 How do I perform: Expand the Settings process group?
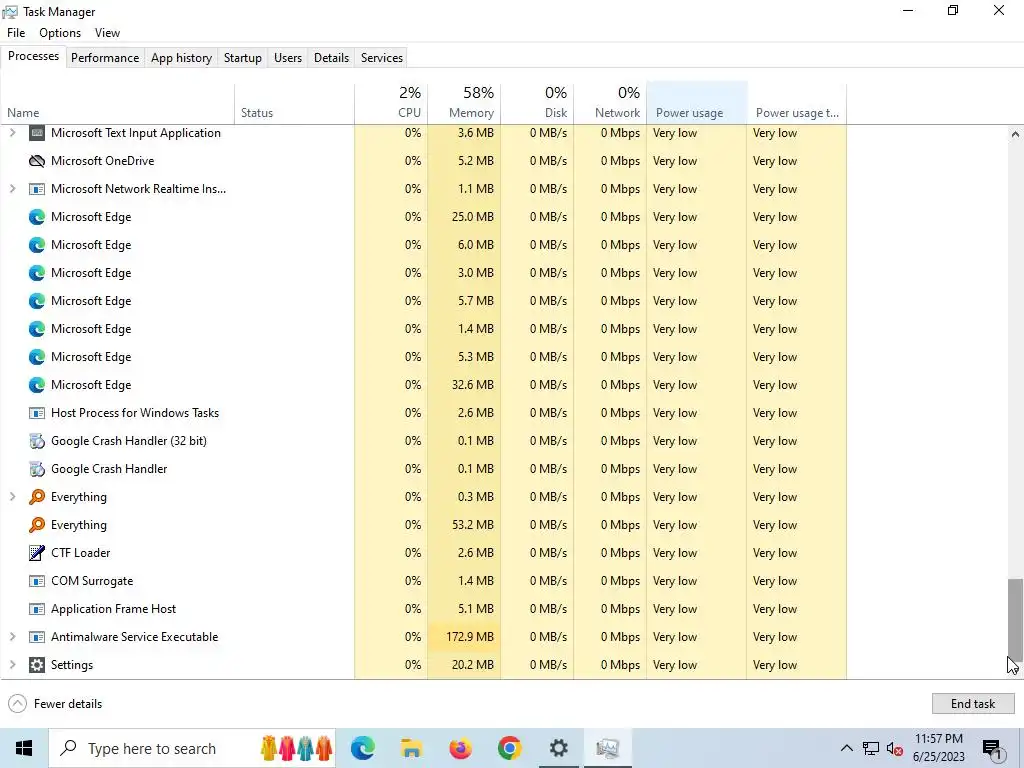pyautogui.click(x=12, y=665)
